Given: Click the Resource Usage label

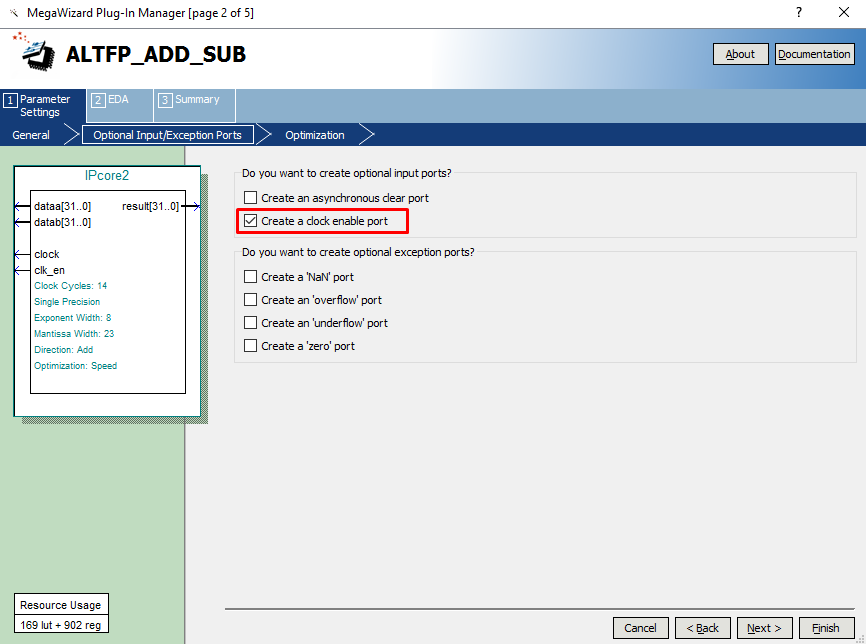Looking at the screenshot, I should 61,605.
